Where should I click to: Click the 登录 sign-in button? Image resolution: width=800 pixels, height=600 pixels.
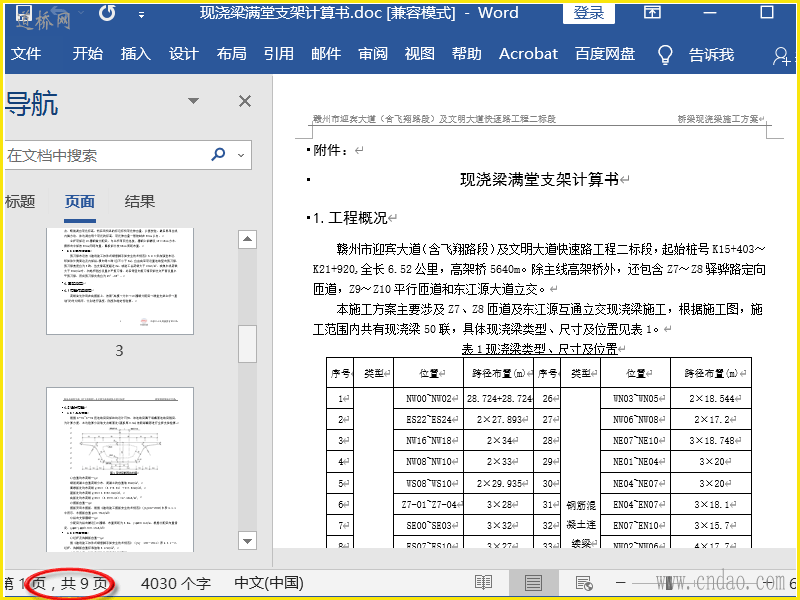coord(589,13)
